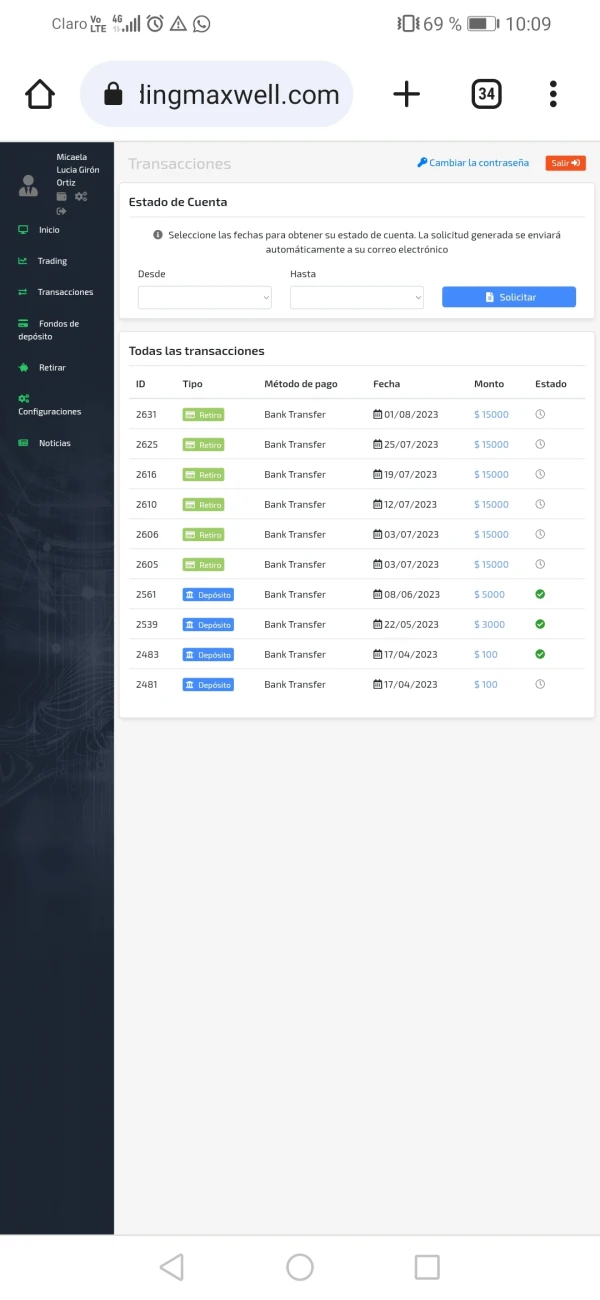The image size is (600, 1300).
Task: Tap the browser home icon
Action: 40,95
